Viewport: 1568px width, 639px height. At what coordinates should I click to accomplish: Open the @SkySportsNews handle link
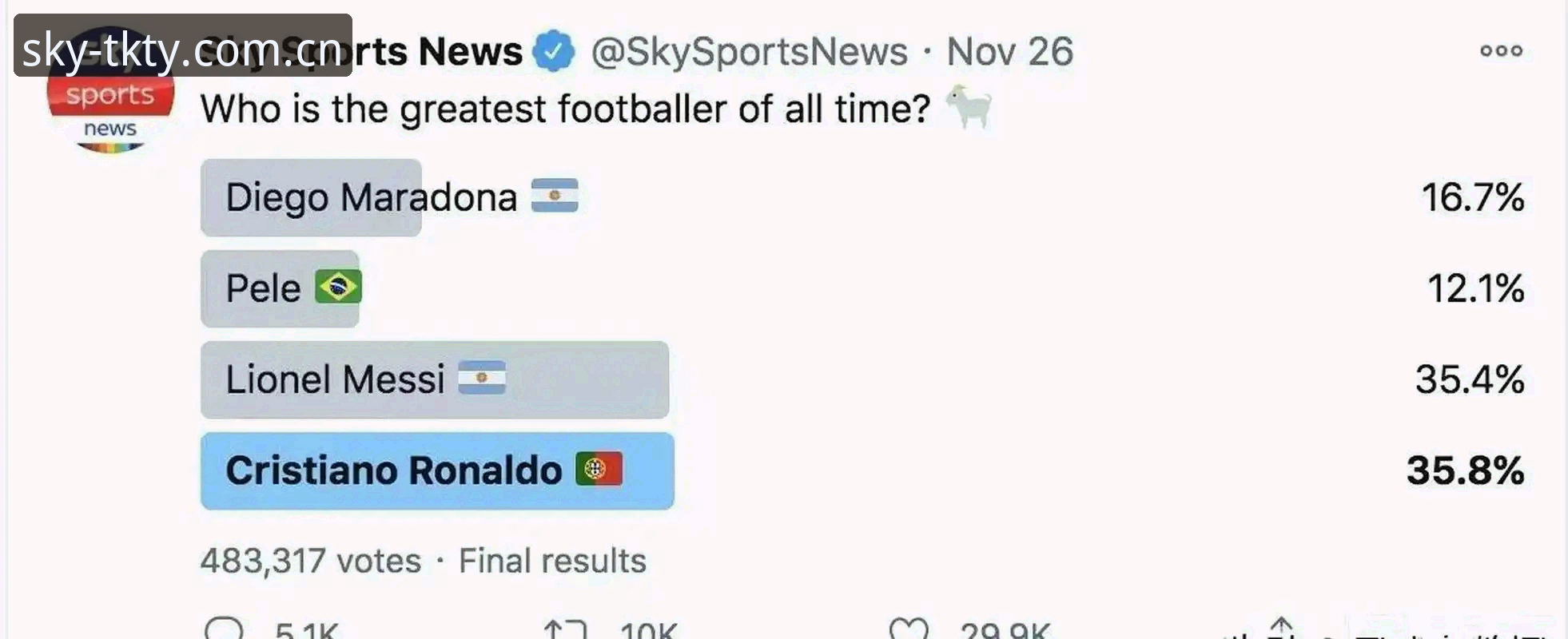(749, 52)
